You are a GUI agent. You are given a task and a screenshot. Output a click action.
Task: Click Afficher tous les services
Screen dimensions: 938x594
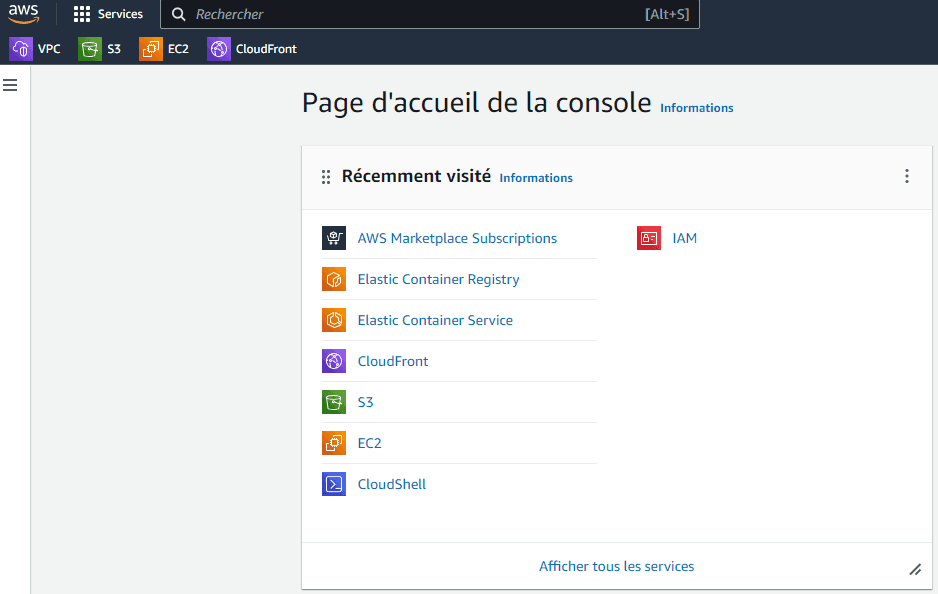point(617,566)
